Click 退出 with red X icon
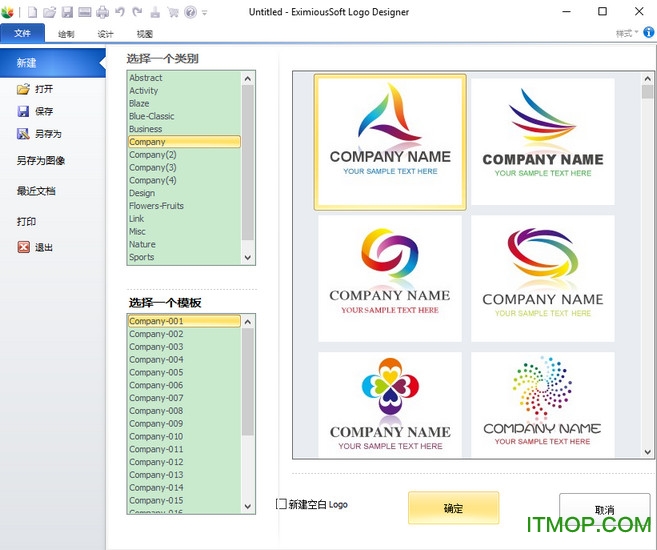657x550 pixels. (x=35, y=247)
